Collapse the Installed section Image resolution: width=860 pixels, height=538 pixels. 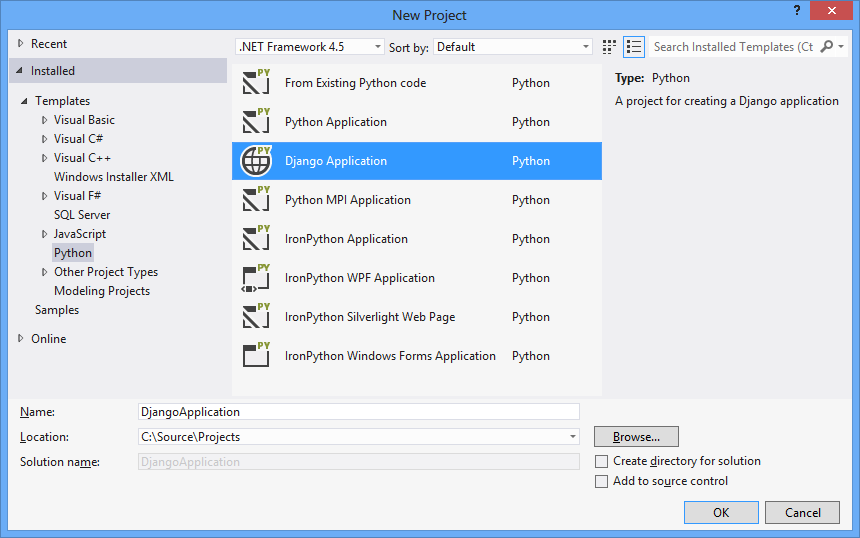click(x=20, y=71)
